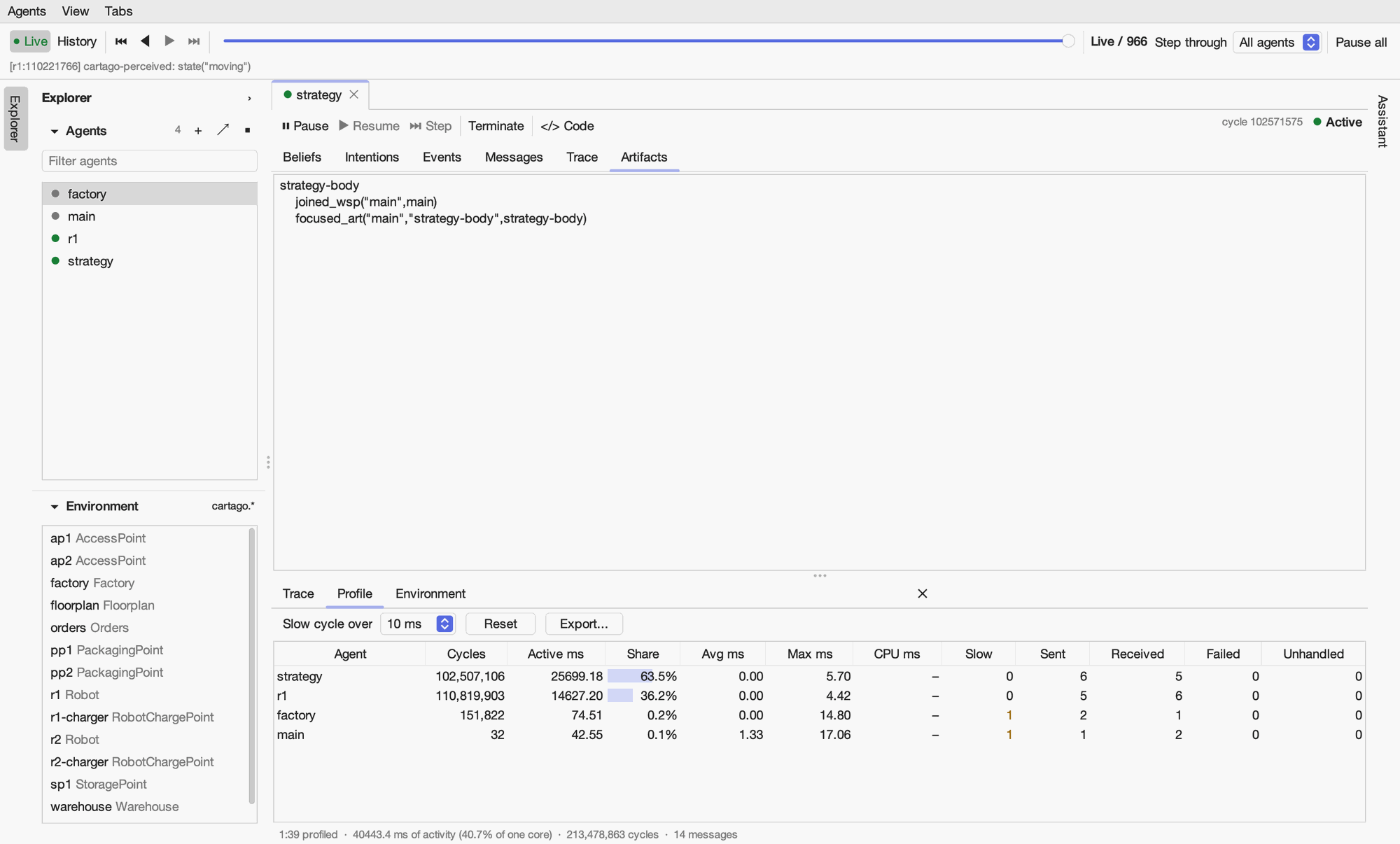Collapse the Explorer panel chevron
This screenshot has width=1400, height=844.
pyautogui.click(x=249, y=99)
